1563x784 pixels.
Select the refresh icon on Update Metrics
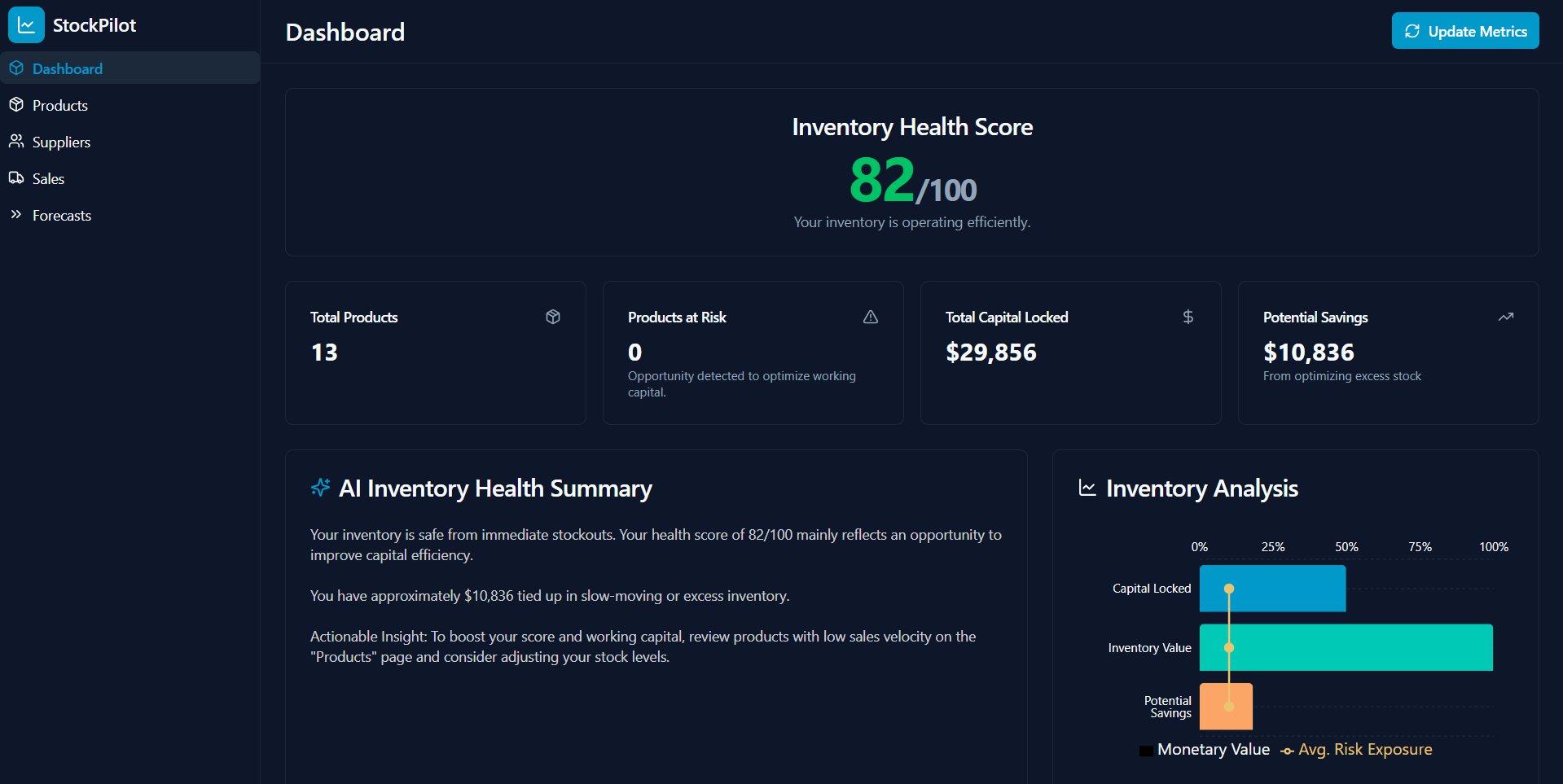pos(1413,30)
